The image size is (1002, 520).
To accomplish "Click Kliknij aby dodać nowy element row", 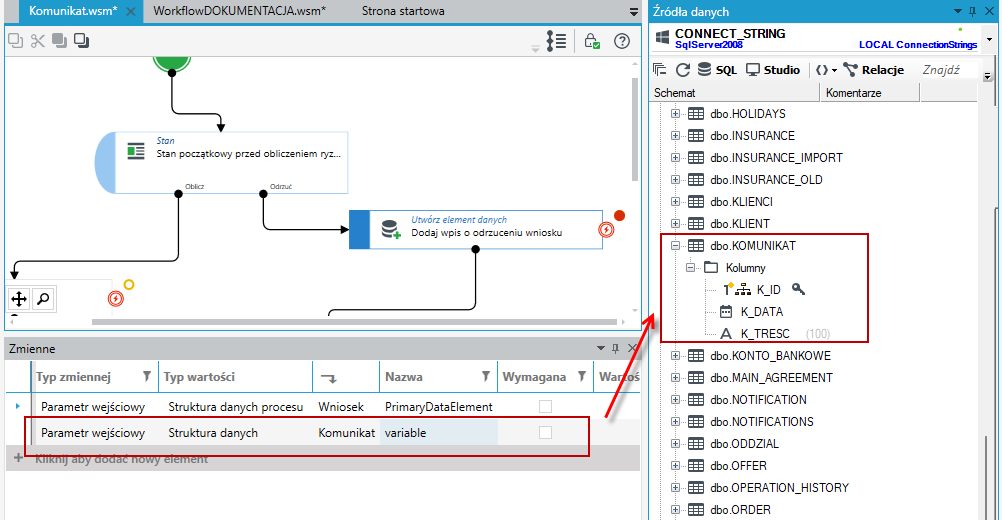I will [x=323, y=459].
